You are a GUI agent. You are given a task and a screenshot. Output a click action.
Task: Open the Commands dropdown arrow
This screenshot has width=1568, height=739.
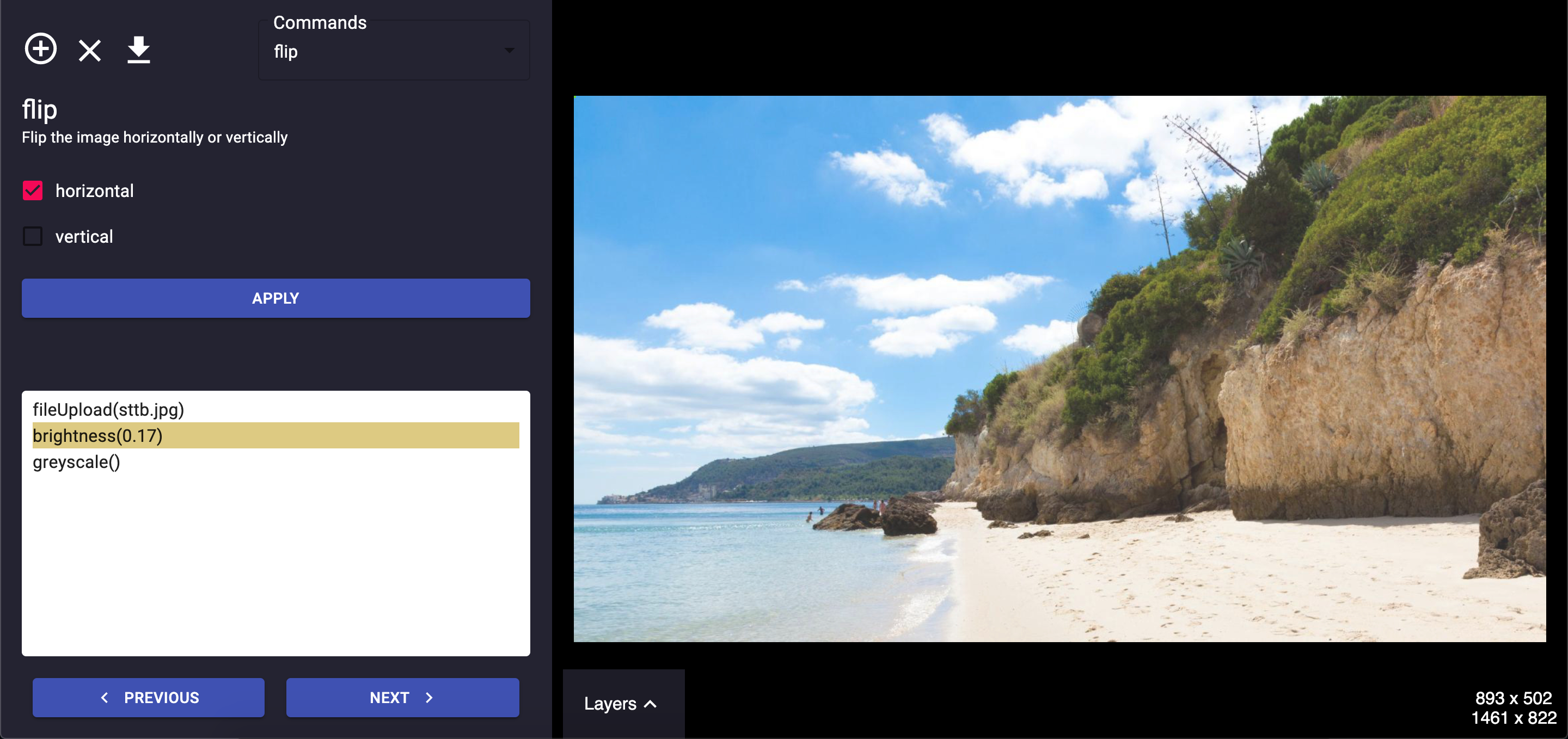pos(509,51)
